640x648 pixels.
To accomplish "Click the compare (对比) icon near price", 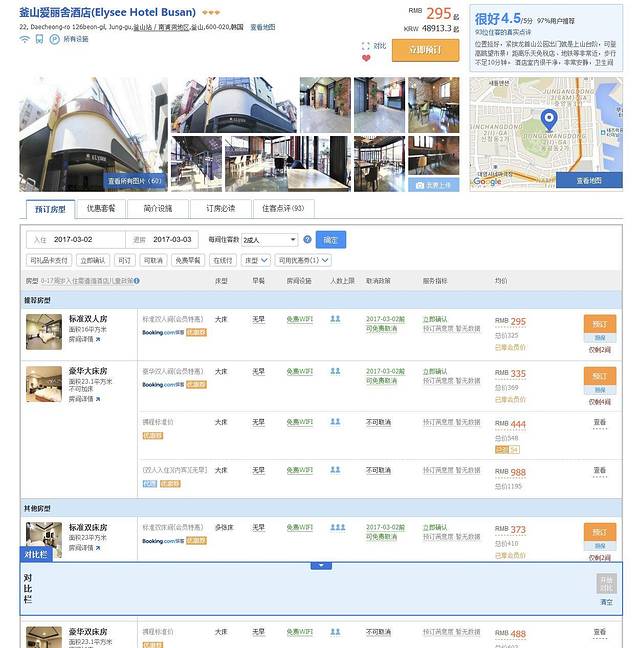I will tap(367, 45).
